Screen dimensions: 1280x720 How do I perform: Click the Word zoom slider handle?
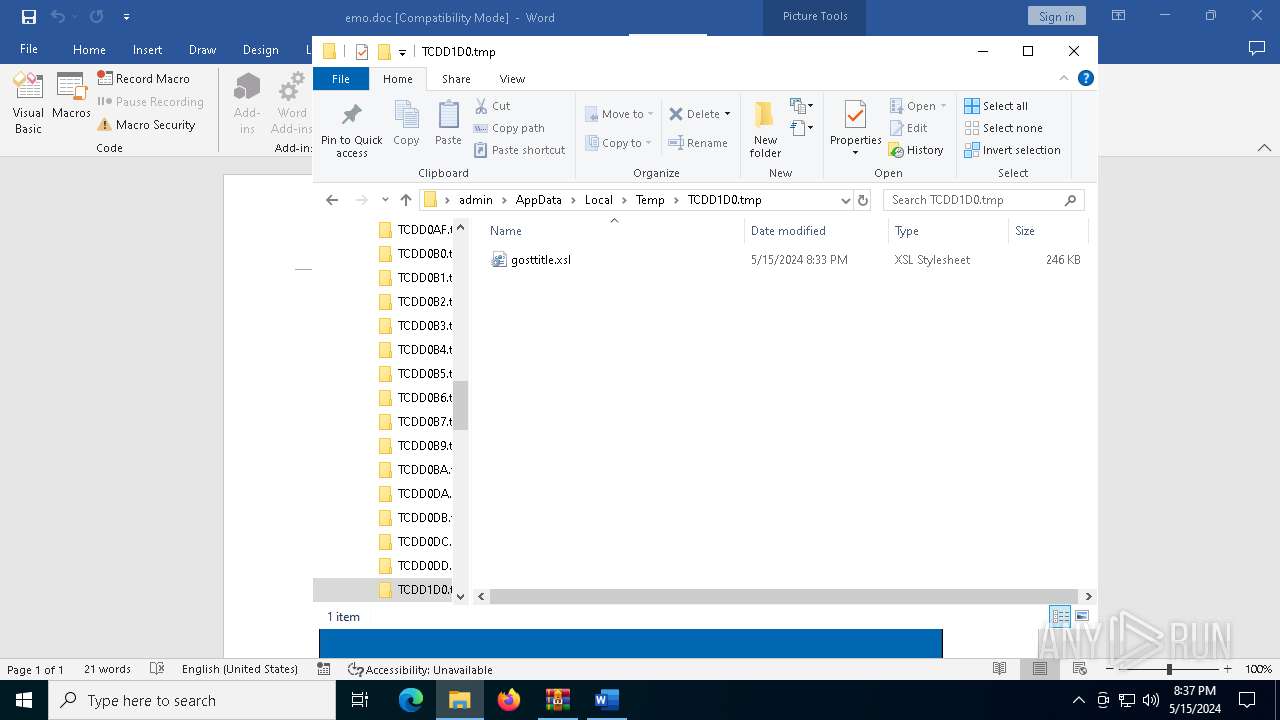click(1168, 669)
